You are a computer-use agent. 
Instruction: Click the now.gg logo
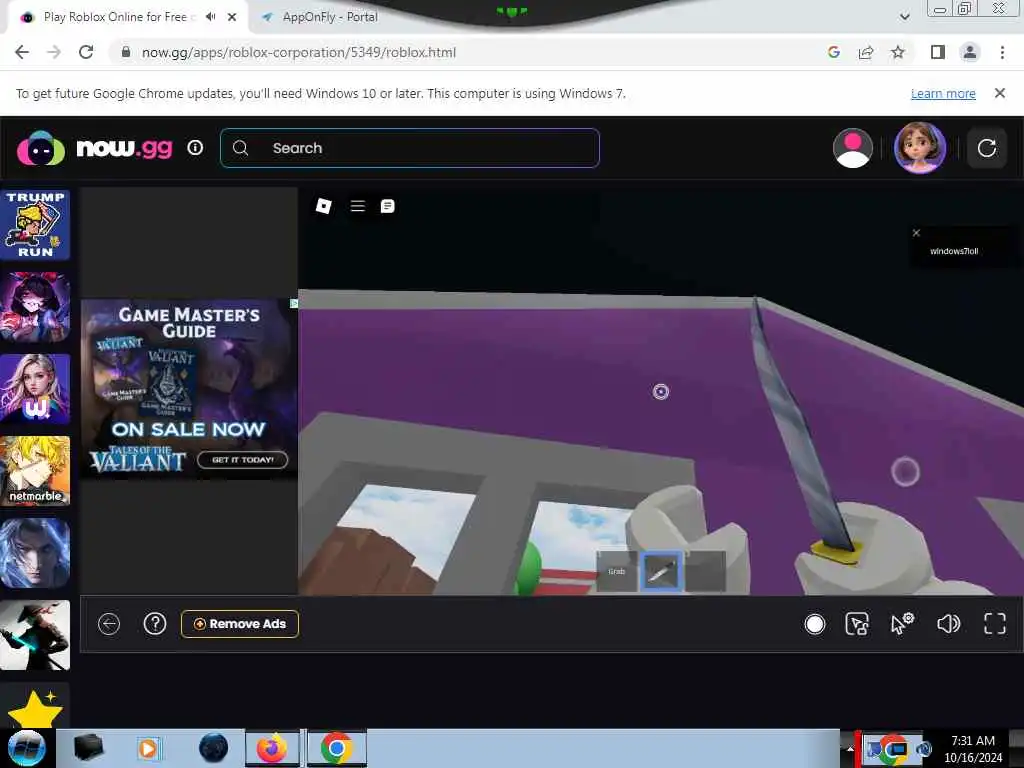pyautogui.click(x=95, y=148)
